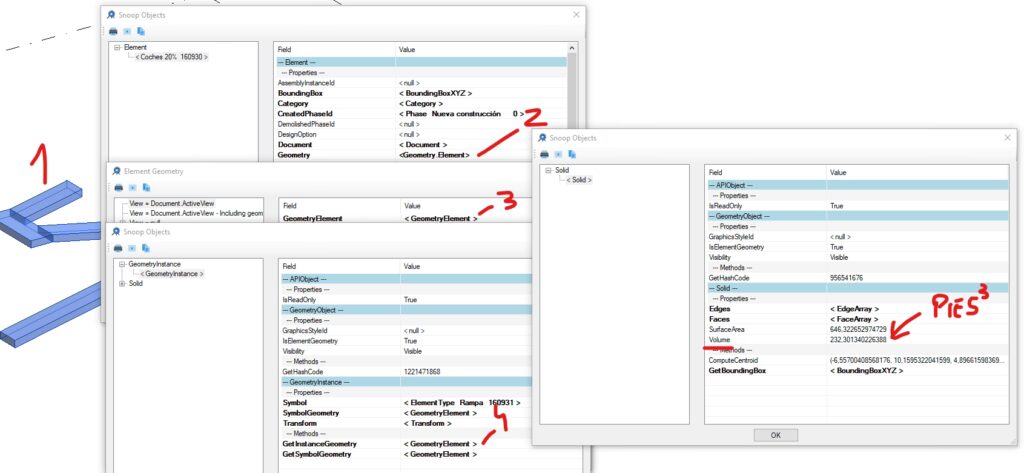Click Print Preview icon in Solid window toolbar

click(558, 154)
